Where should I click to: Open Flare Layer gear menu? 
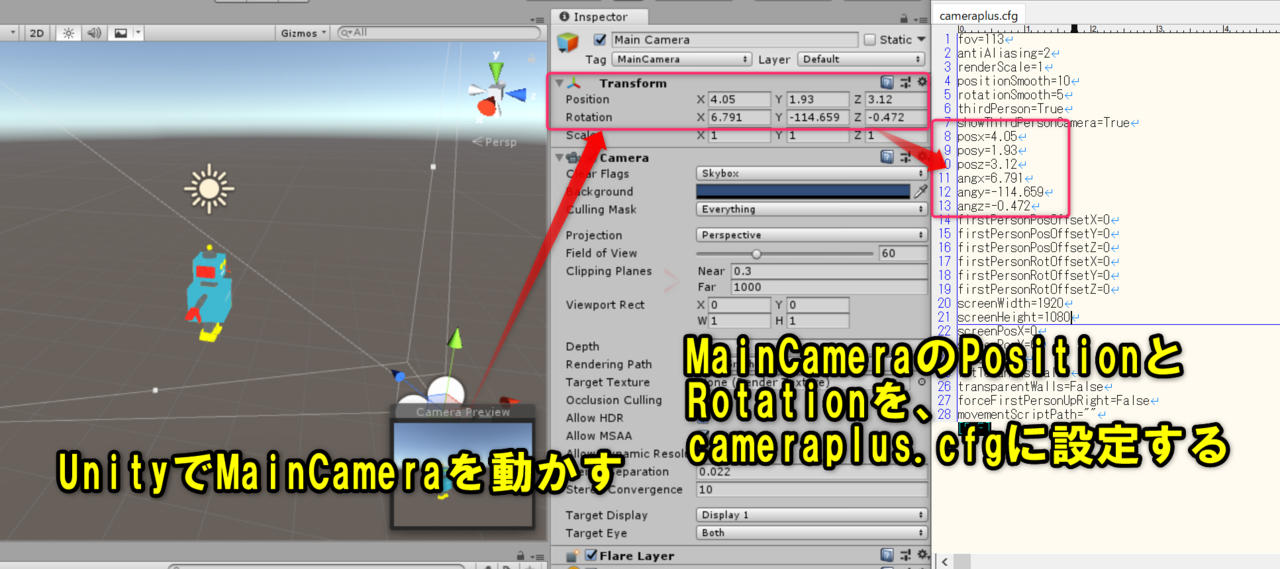coord(921,555)
